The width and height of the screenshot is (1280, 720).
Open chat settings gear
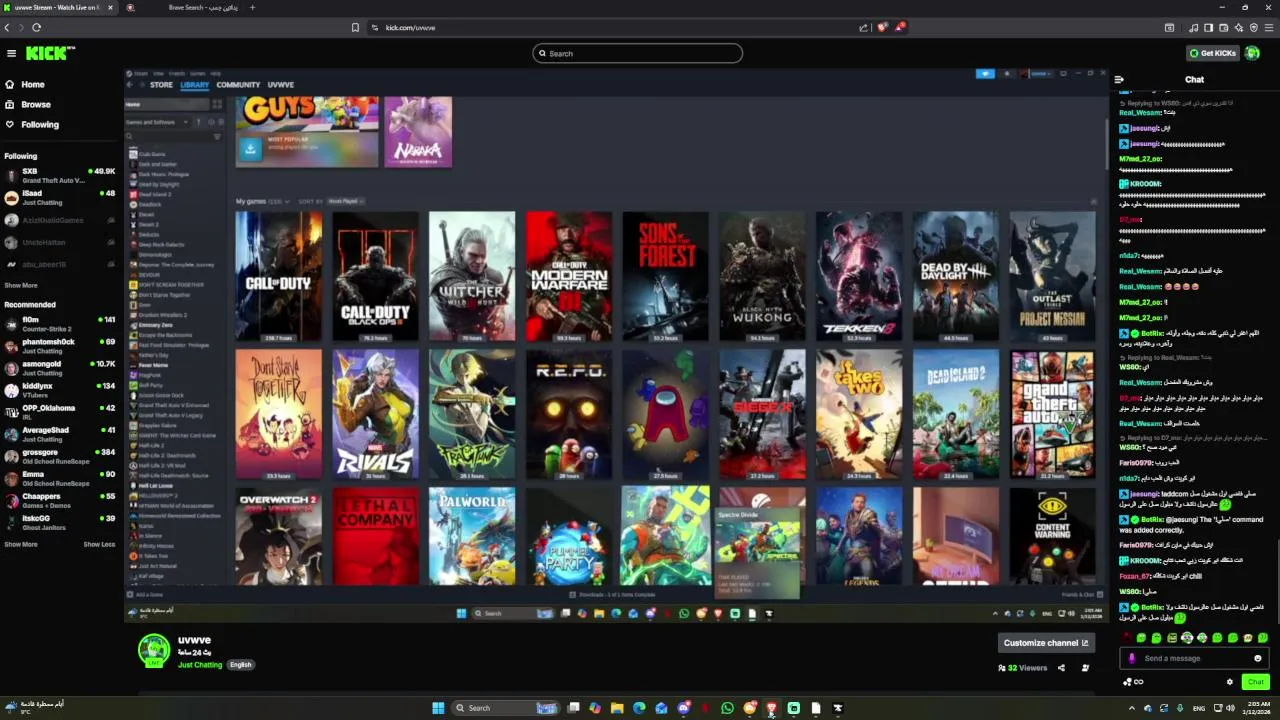point(1230,682)
